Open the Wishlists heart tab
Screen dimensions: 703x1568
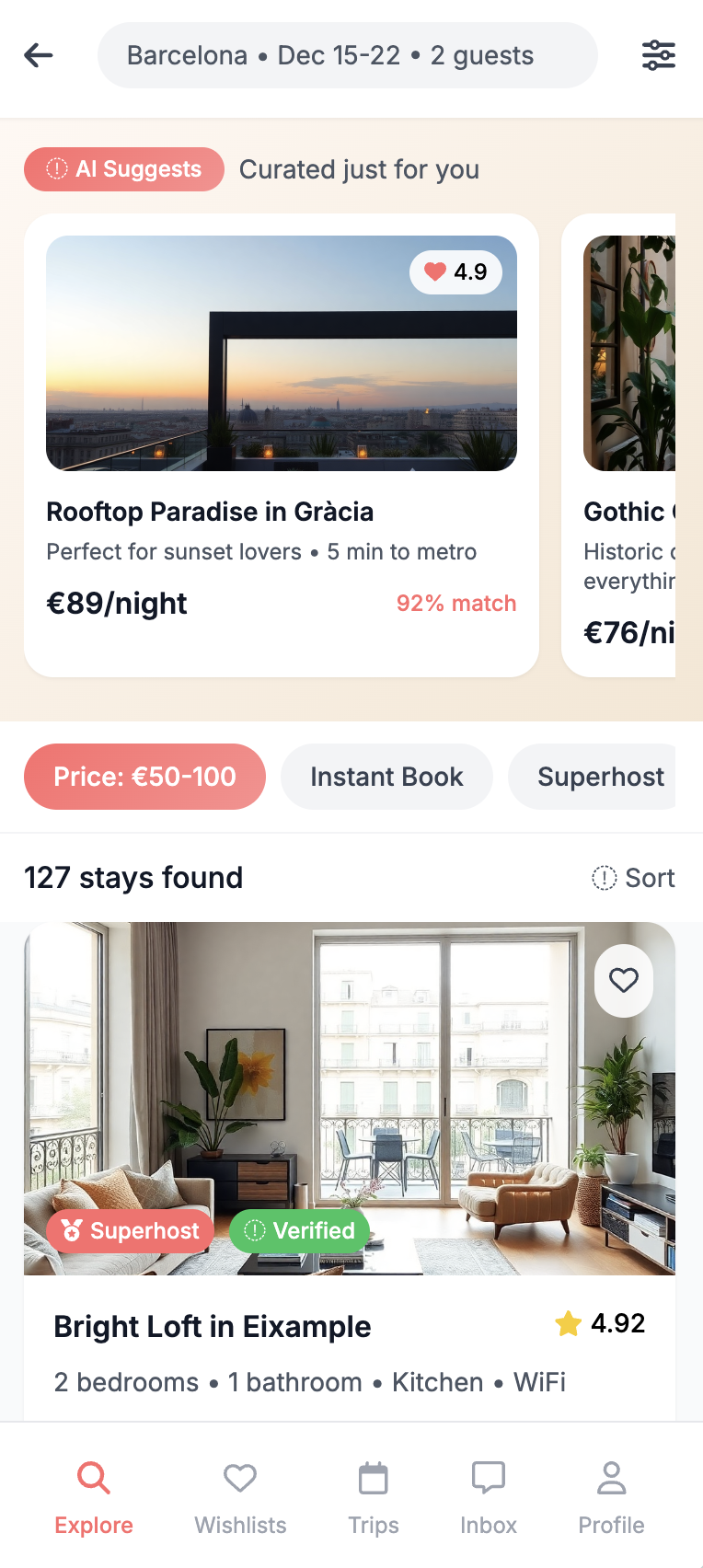click(x=240, y=1495)
